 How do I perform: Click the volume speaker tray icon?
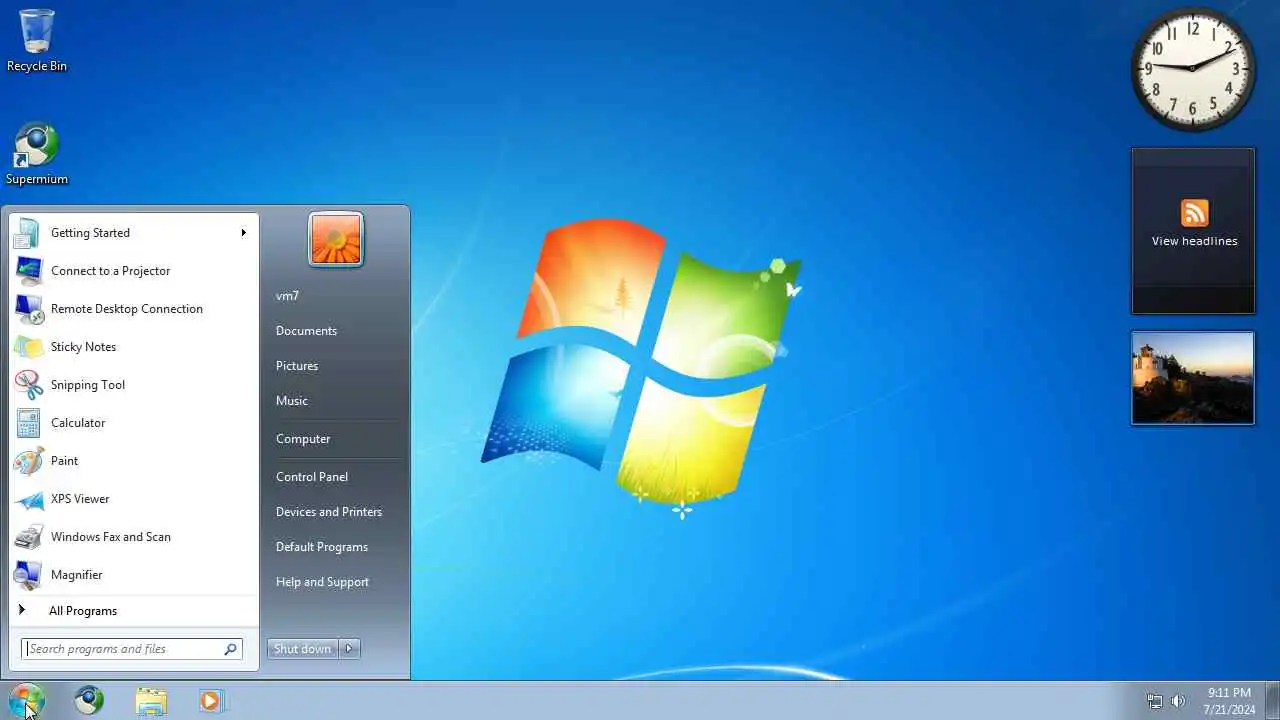tap(1178, 701)
